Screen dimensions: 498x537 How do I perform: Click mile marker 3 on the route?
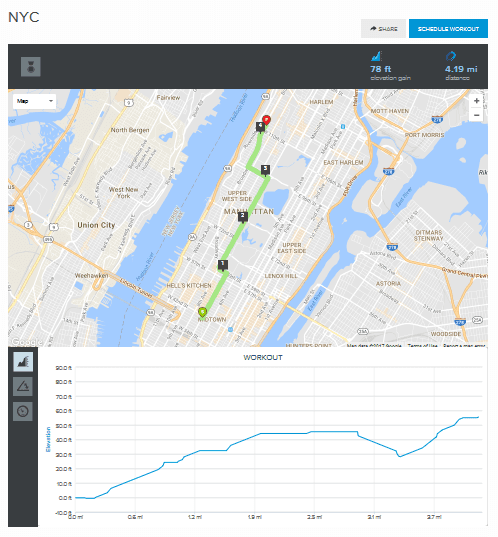(x=265, y=170)
